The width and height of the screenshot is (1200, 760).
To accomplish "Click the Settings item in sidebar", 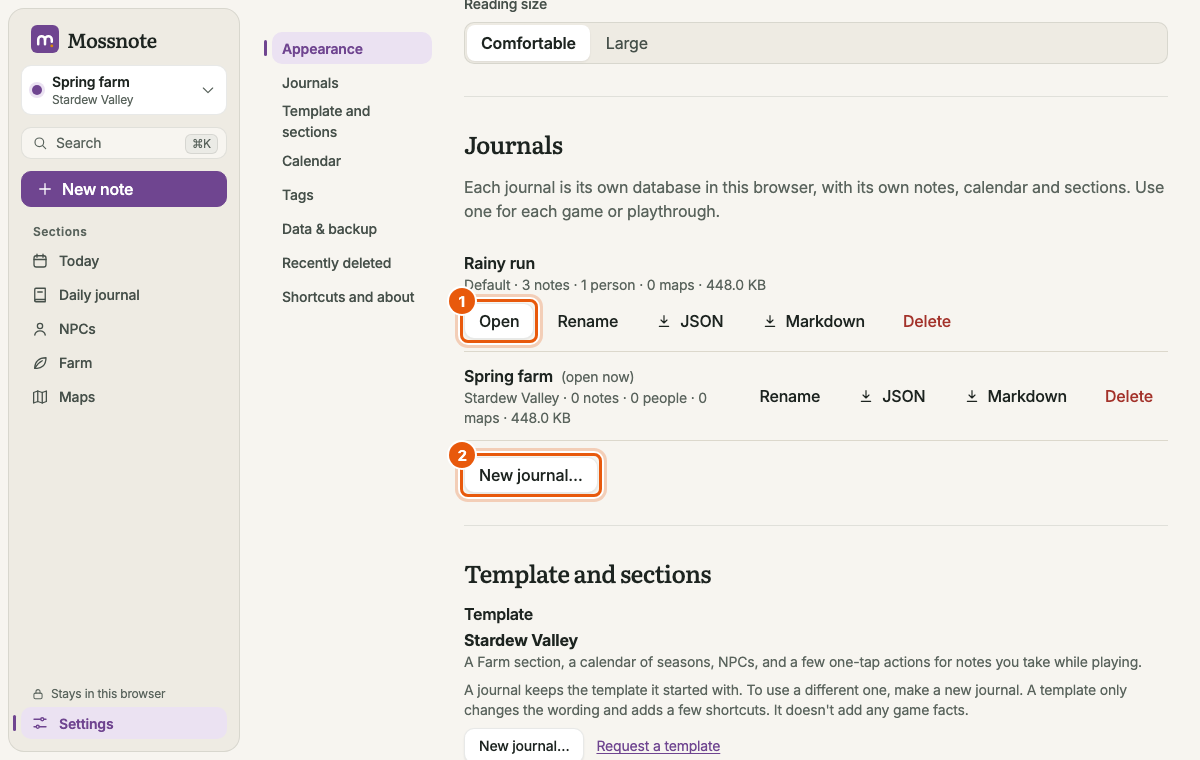I will coord(124,724).
